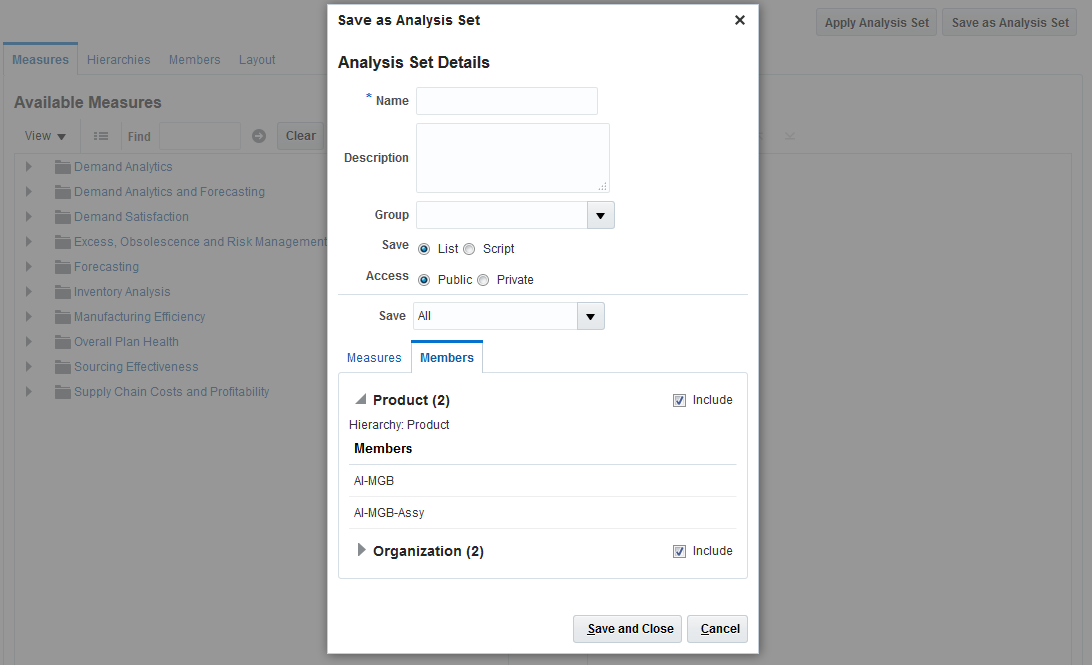The height and width of the screenshot is (665, 1092).
Task: Click the Overall Plan Health folder icon
Action: 63,342
